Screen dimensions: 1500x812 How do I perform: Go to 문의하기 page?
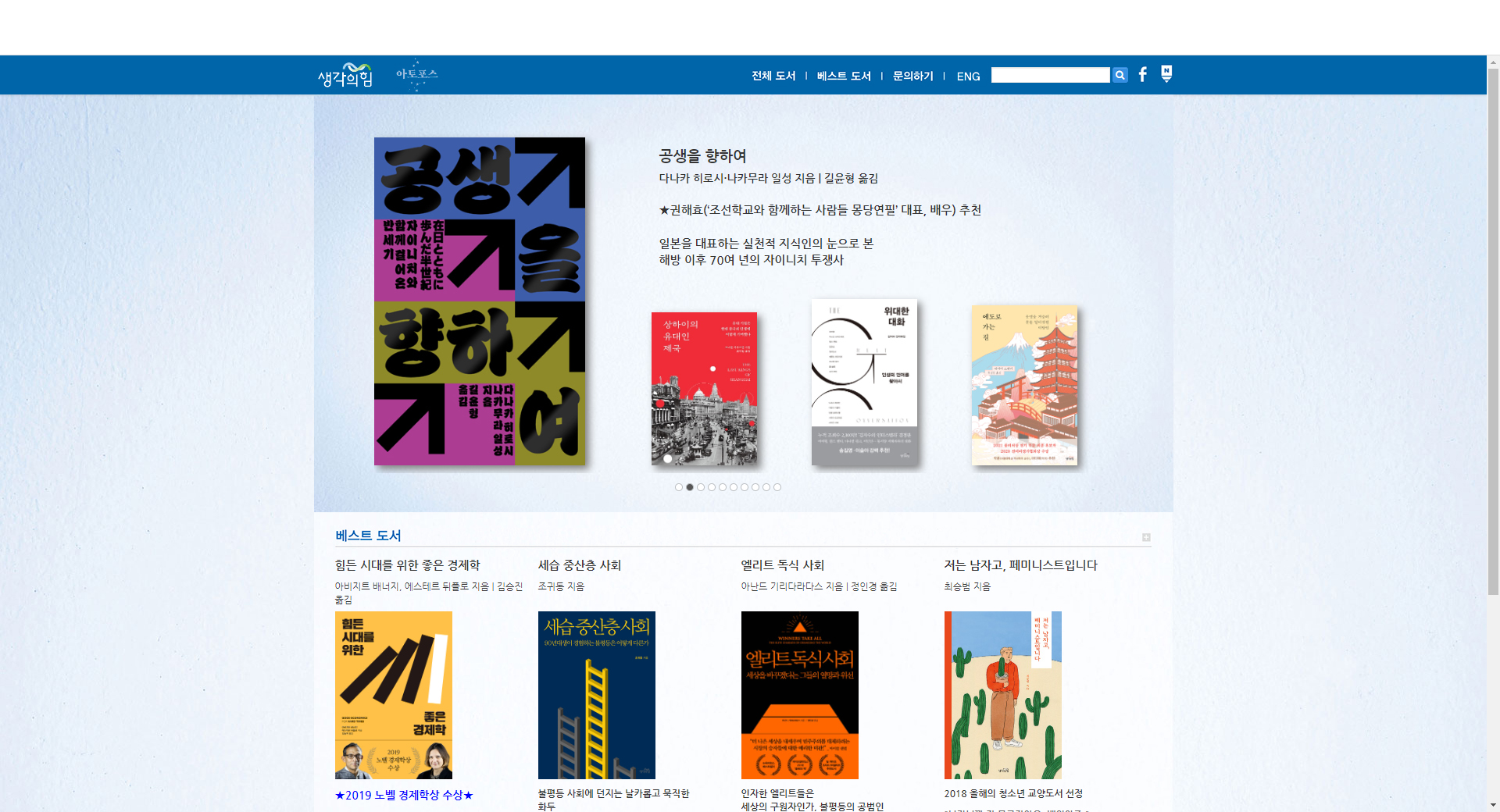click(913, 76)
